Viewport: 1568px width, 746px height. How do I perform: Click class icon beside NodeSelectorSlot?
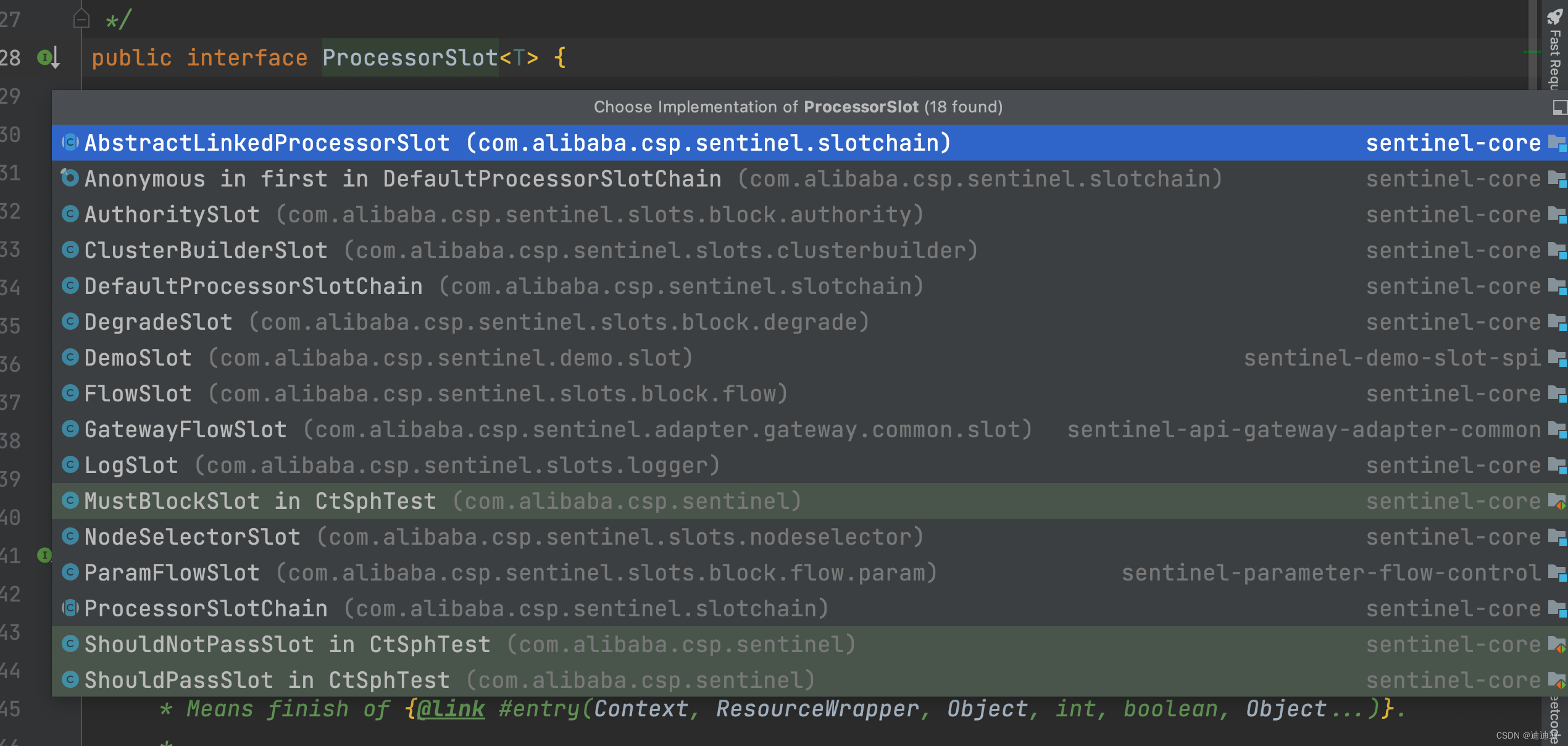[70, 536]
